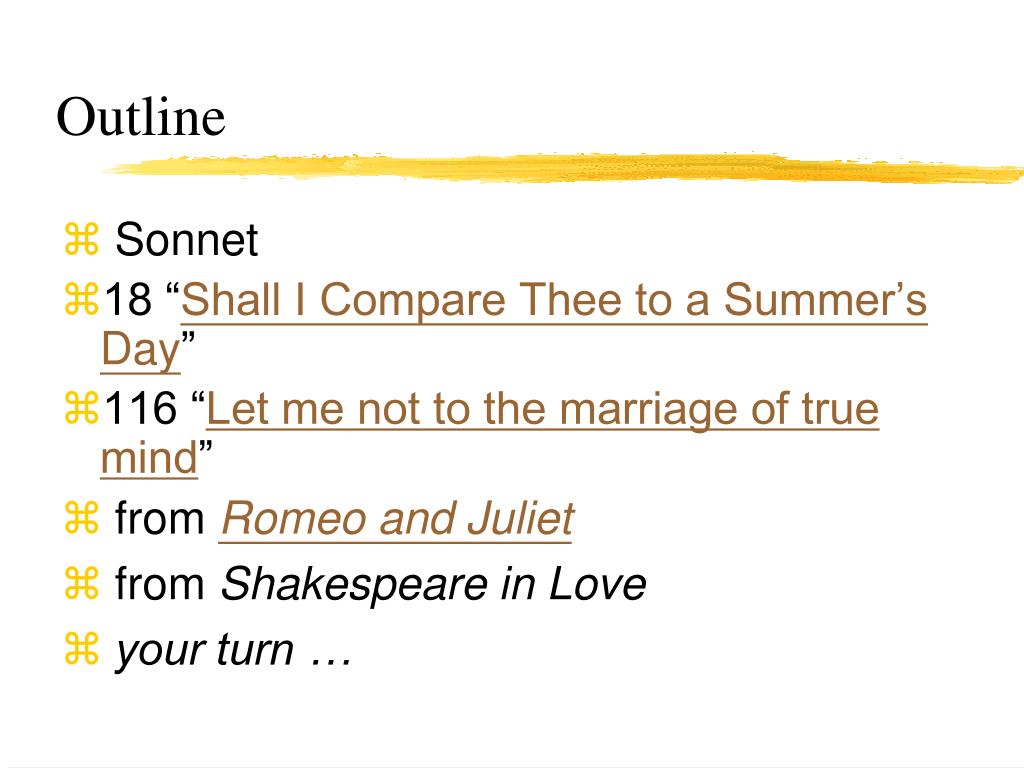
Task: Click the your turn italic text
Action: point(234,650)
